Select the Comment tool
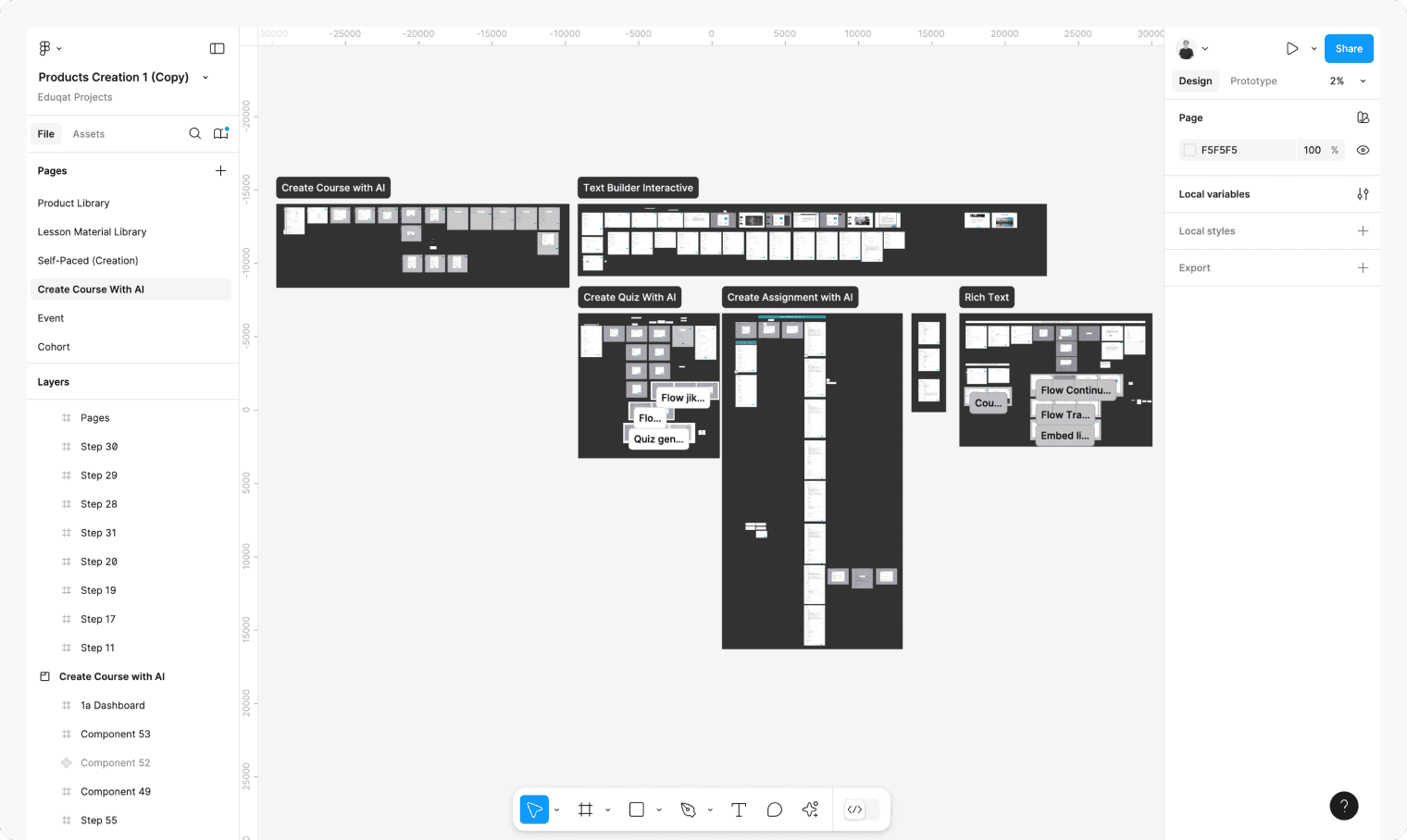The width and height of the screenshot is (1407, 840). point(775,809)
